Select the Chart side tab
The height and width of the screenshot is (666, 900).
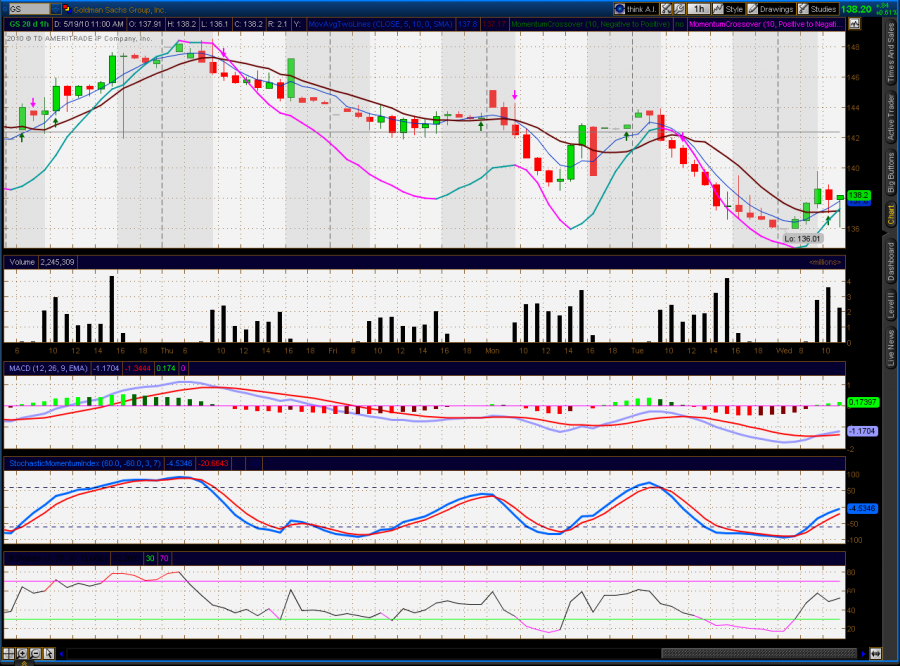coord(891,214)
